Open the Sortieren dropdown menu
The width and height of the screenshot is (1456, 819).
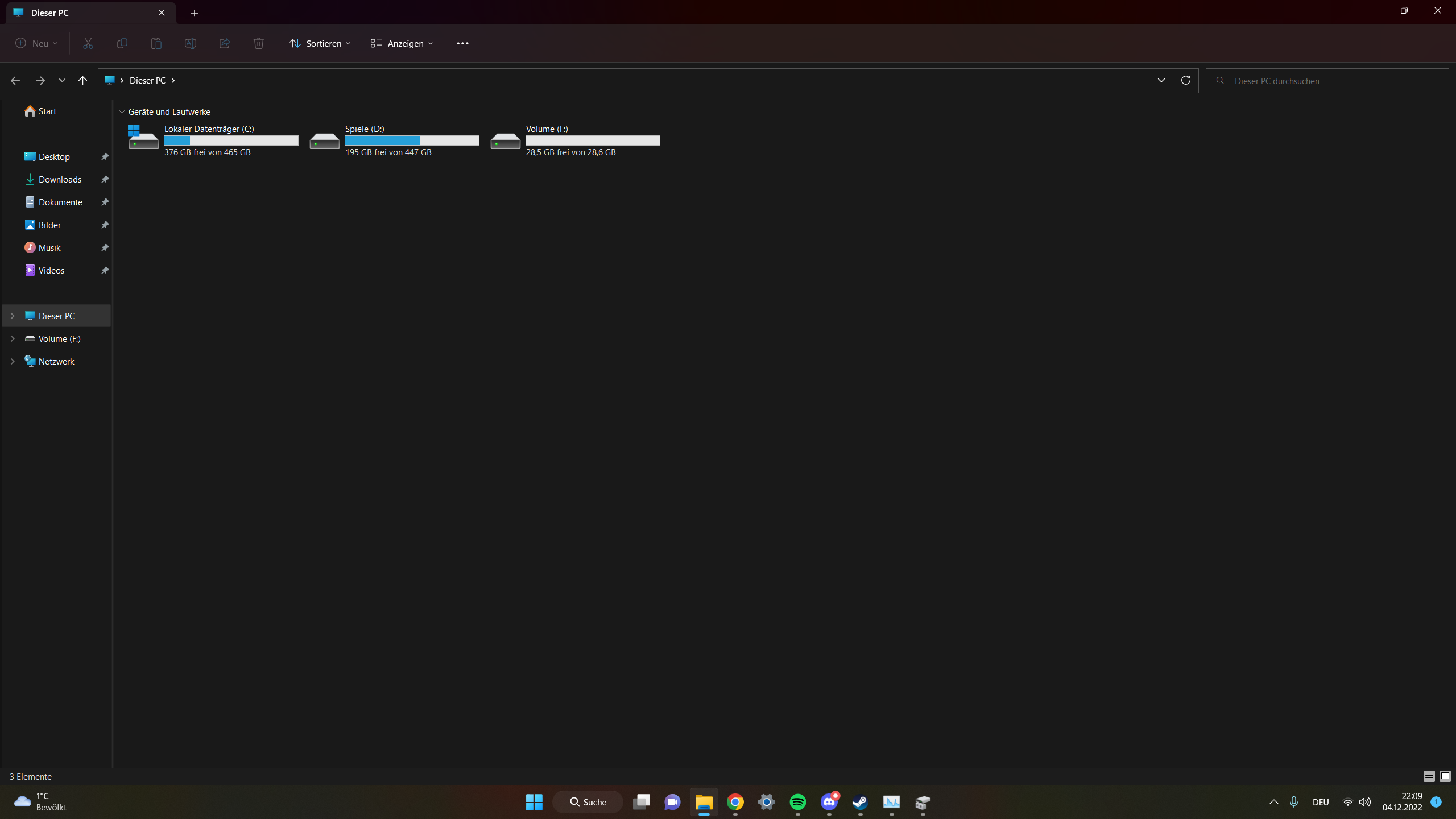click(320, 43)
